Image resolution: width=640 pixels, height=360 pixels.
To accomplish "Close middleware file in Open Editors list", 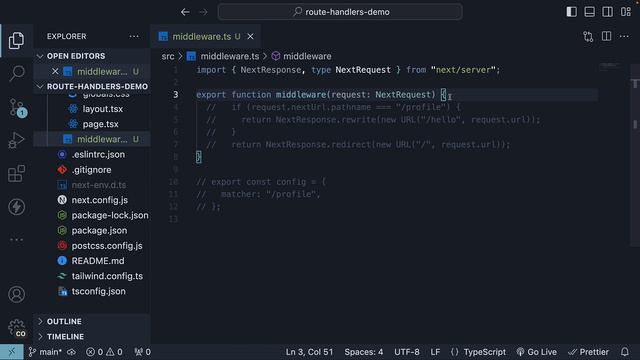I will coord(56,71).
